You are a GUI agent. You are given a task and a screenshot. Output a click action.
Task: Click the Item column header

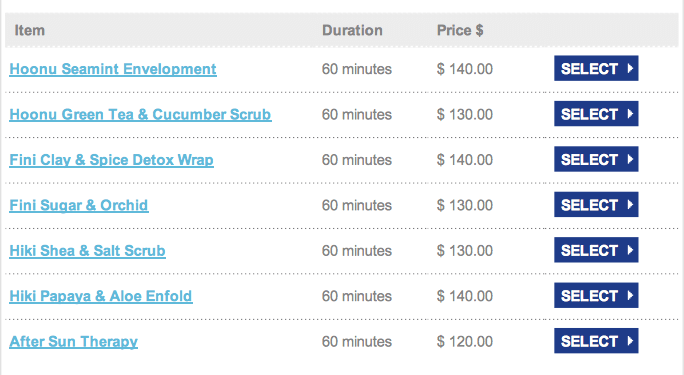pyautogui.click(x=30, y=31)
